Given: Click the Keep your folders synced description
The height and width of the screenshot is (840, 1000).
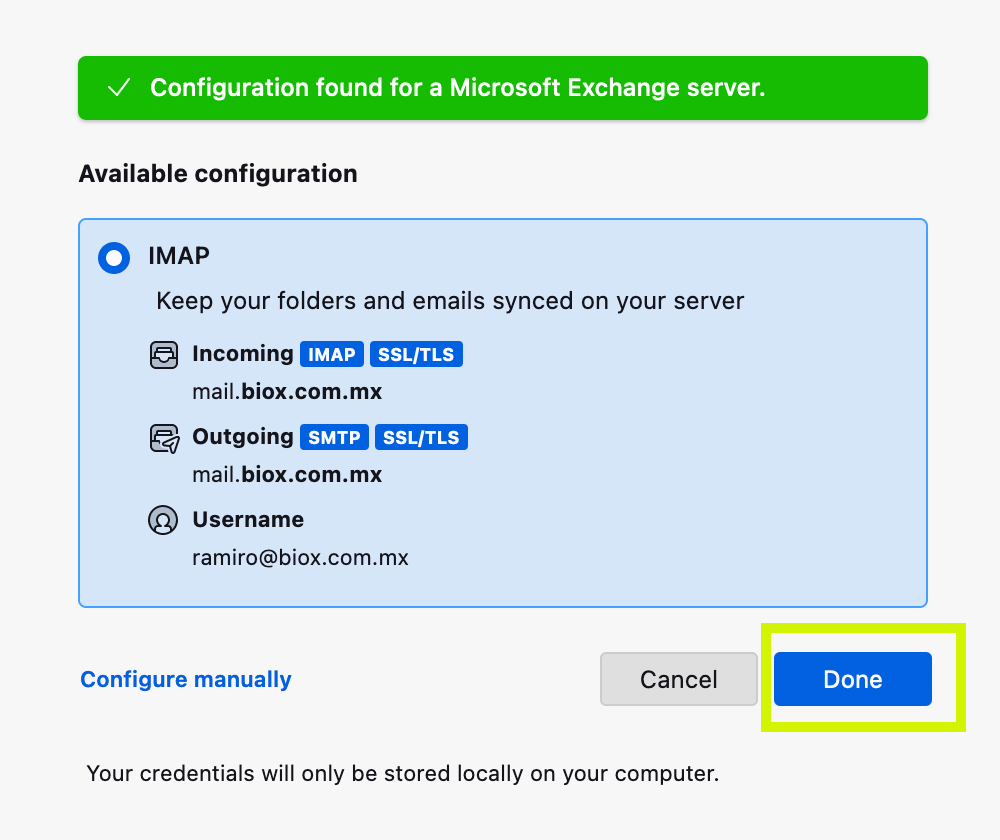Looking at the screenshot, I should click(x=450, y=301).
